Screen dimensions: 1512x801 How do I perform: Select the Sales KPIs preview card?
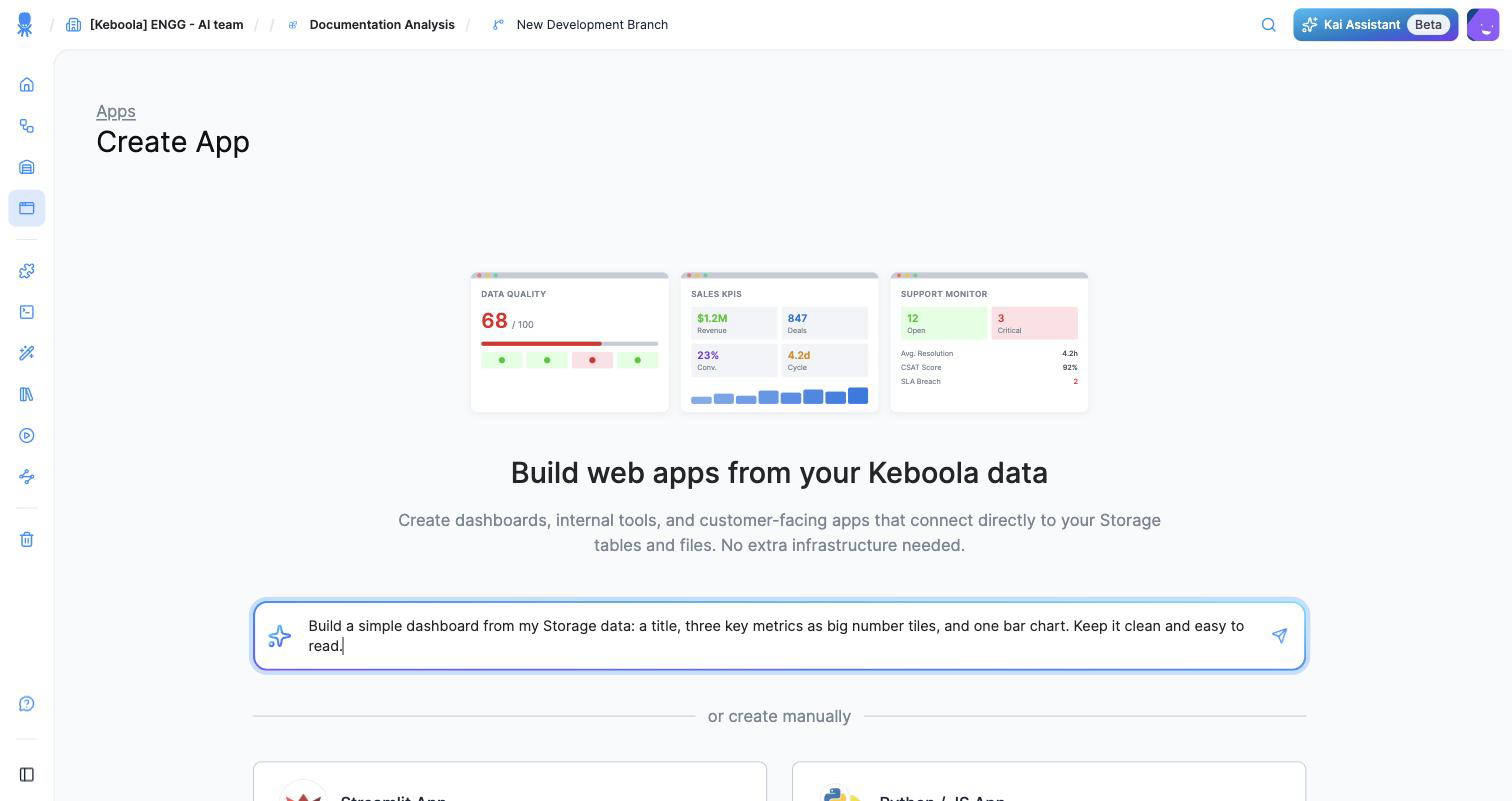pos(780,342)
